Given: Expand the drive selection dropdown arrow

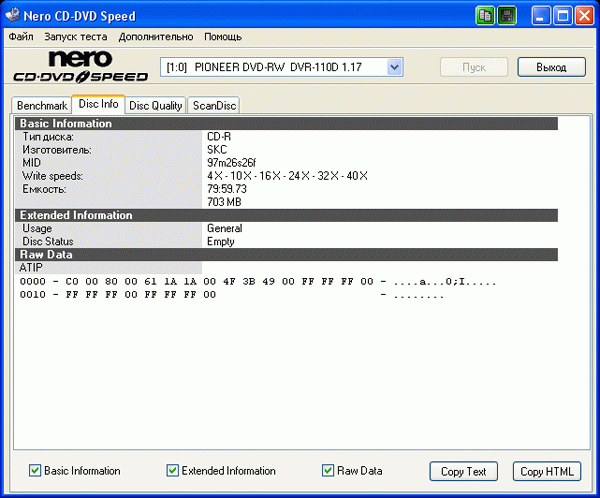Looking at the screenshot, I should pos(394,67).
